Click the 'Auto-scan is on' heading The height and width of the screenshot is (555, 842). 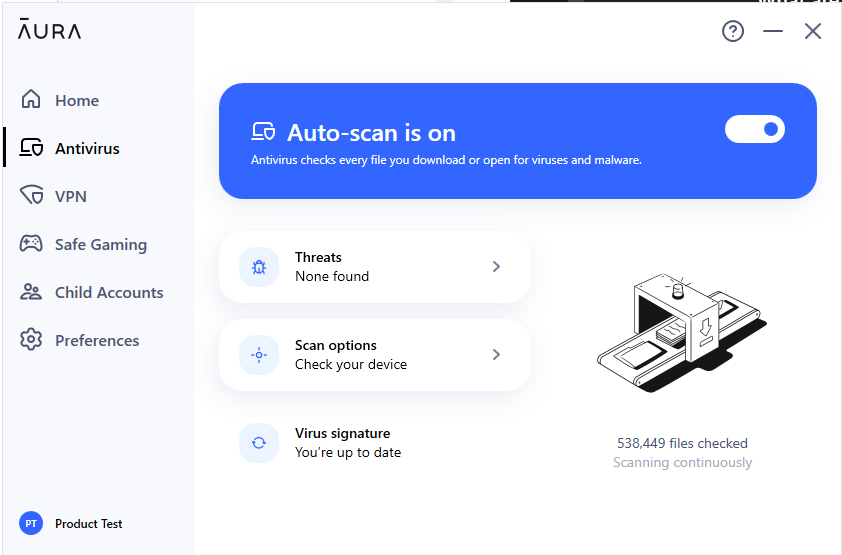372,133
